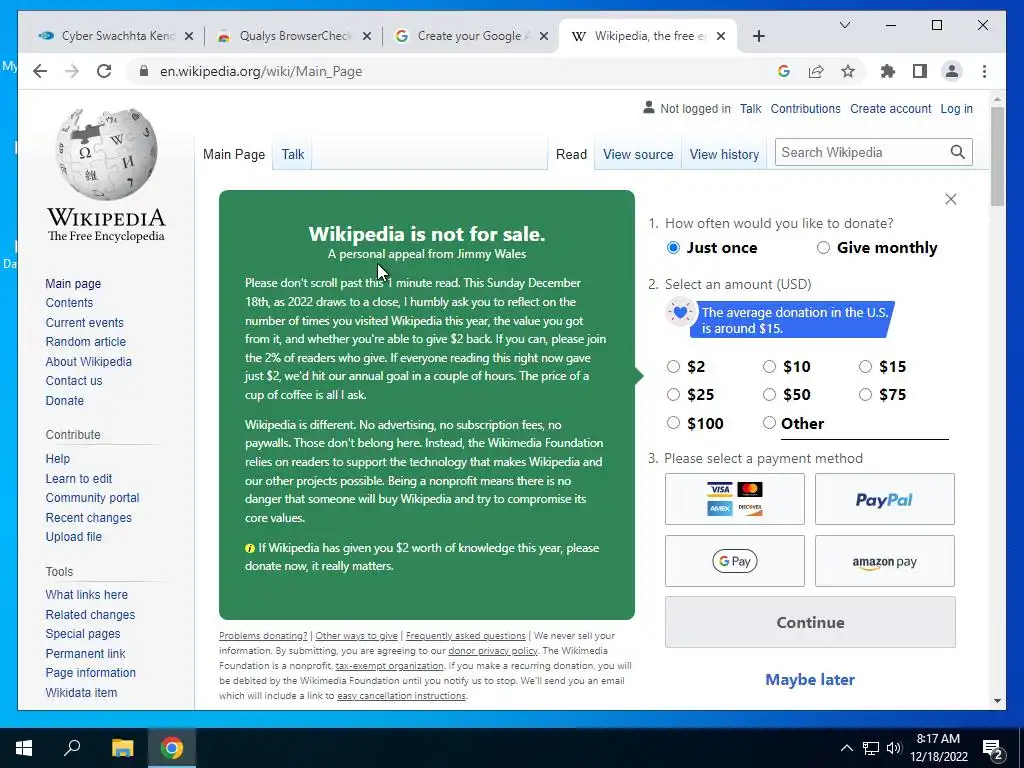The height and width of the screenshot is (768, 1024).
Task: Open the View source tab
Action: point(638,155)
